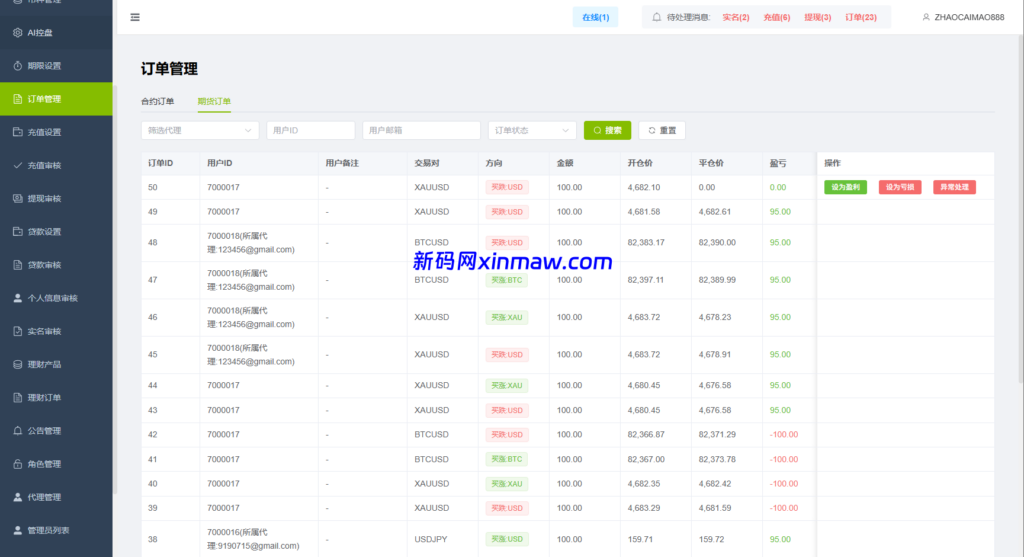Open pending 提现(3) notifications link
The width and height of the screenshot is (1024, 557).
(817, 17)
